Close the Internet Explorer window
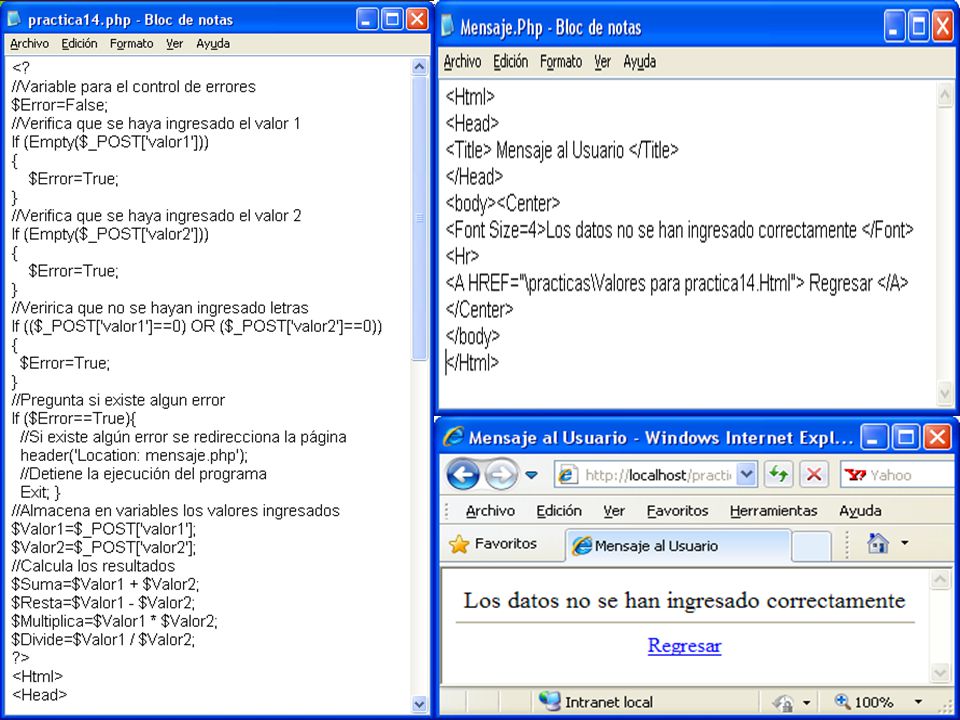 (937, 437)
